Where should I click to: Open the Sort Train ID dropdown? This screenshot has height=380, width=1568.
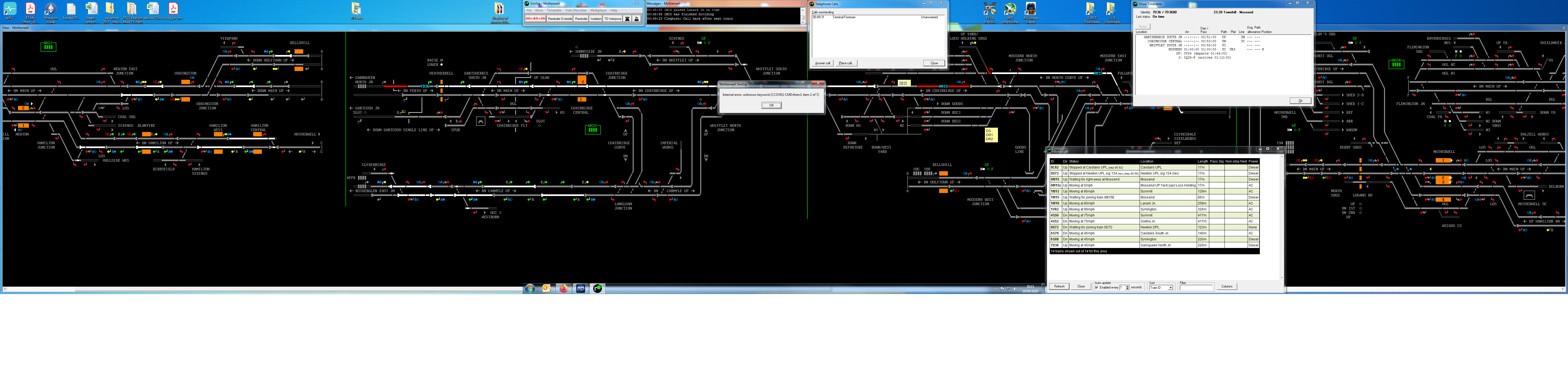click(1170, 287)
